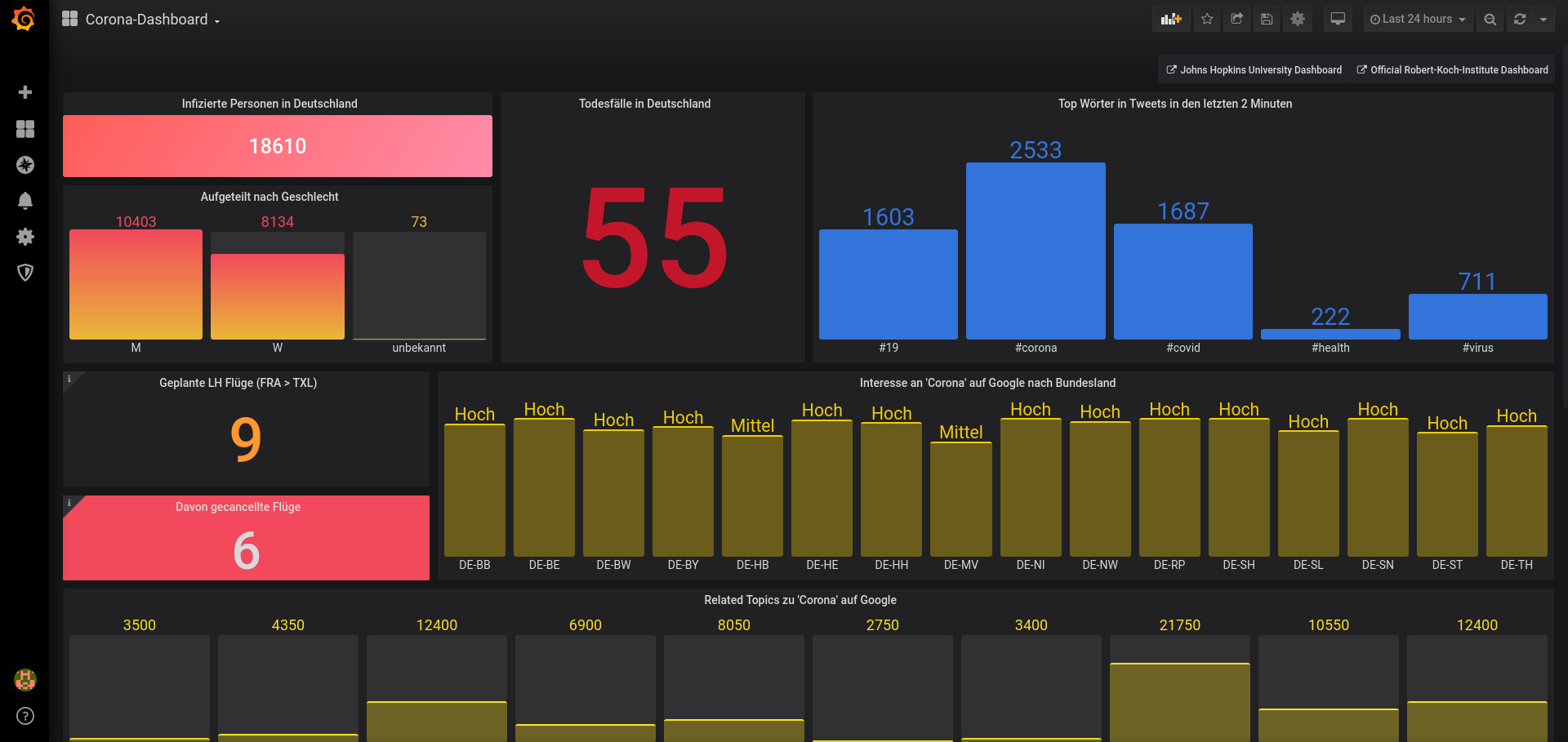Click info corner of Geplante LH Flüge panel

pos(69,379)
